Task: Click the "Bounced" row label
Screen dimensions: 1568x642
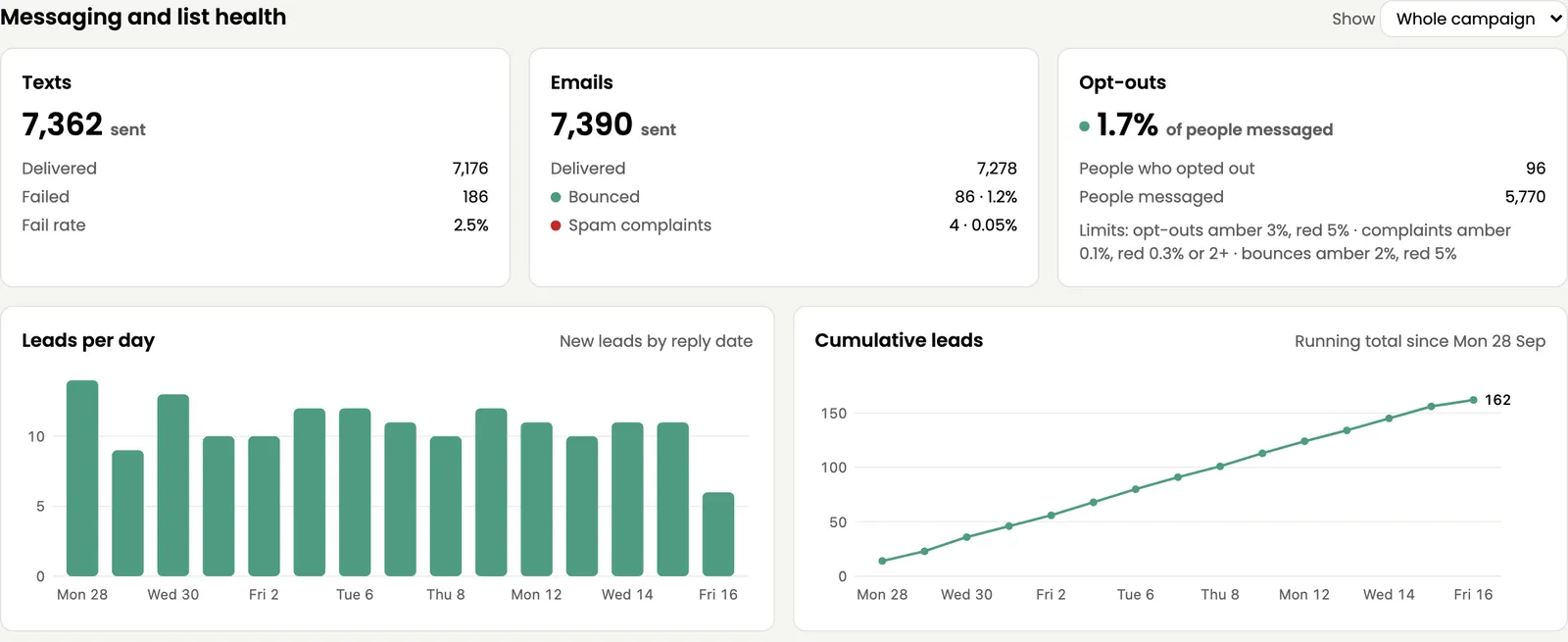Action: [x=604, y=197]
